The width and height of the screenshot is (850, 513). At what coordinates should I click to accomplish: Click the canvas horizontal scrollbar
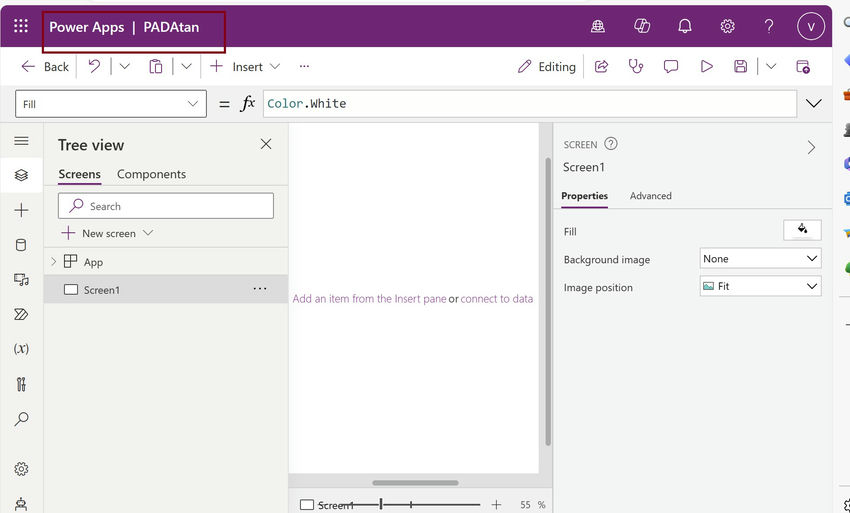coord(415,483)
